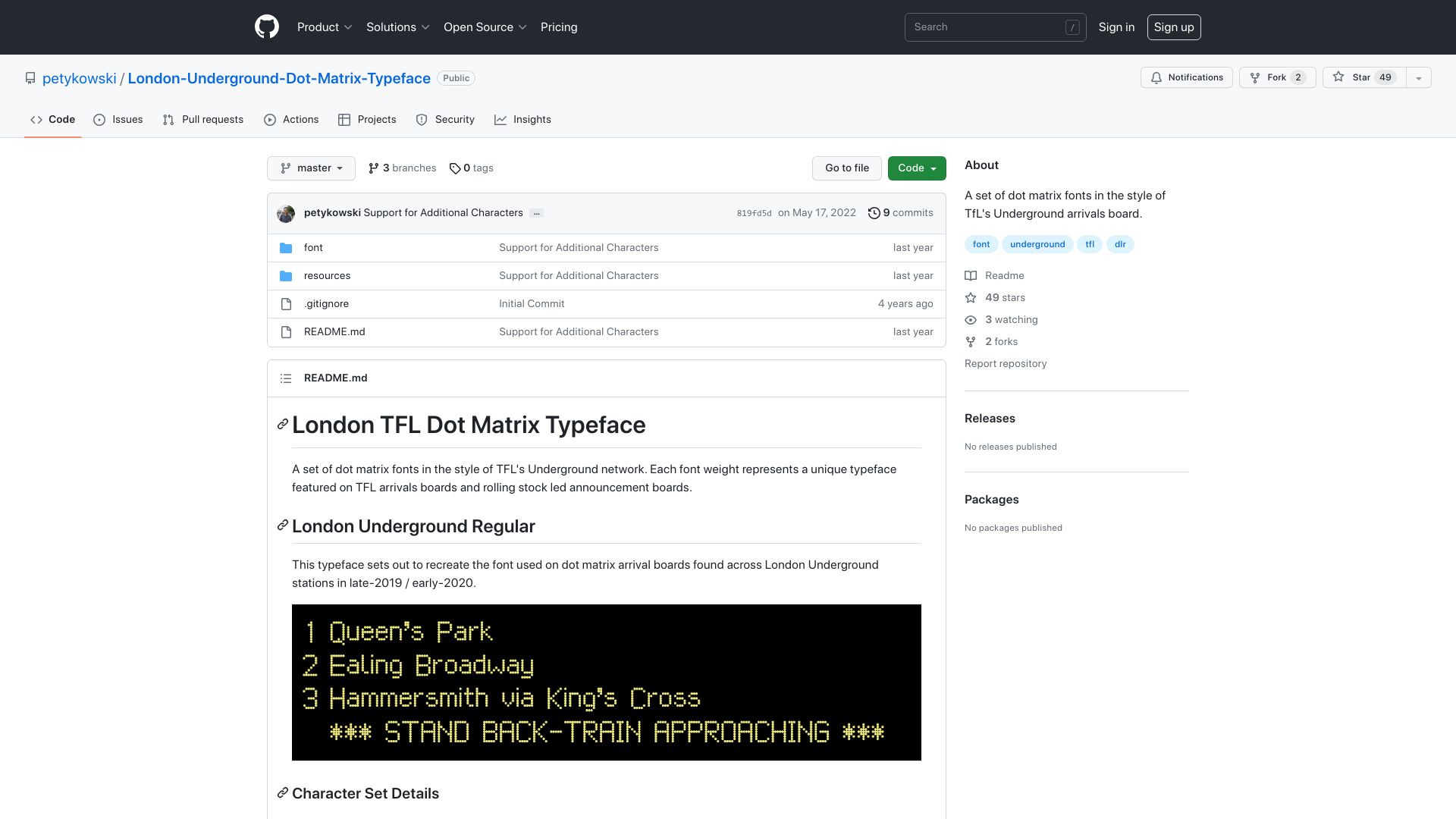
Task: Click Report repository link
Action: (1006, 364)
